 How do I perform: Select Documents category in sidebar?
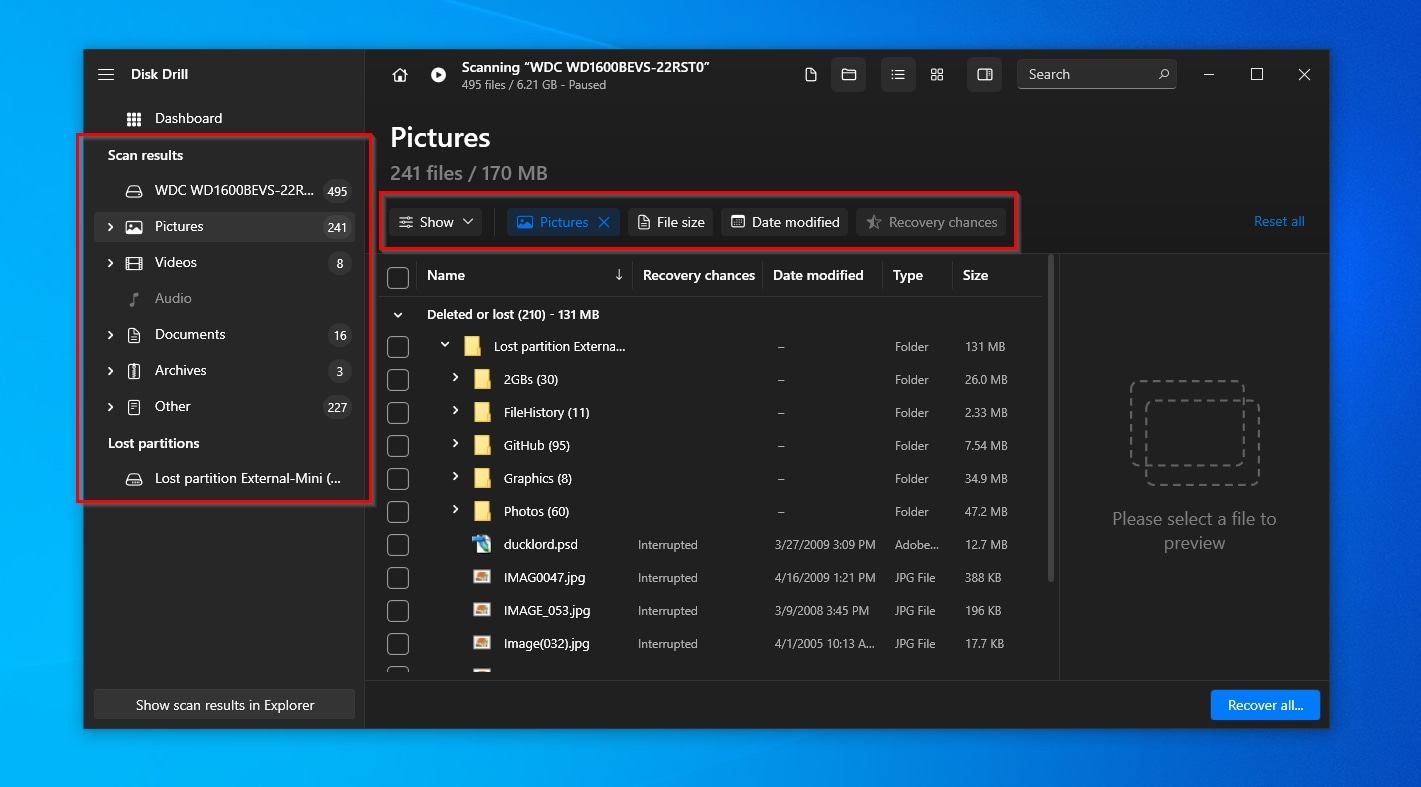click(224, 335)
